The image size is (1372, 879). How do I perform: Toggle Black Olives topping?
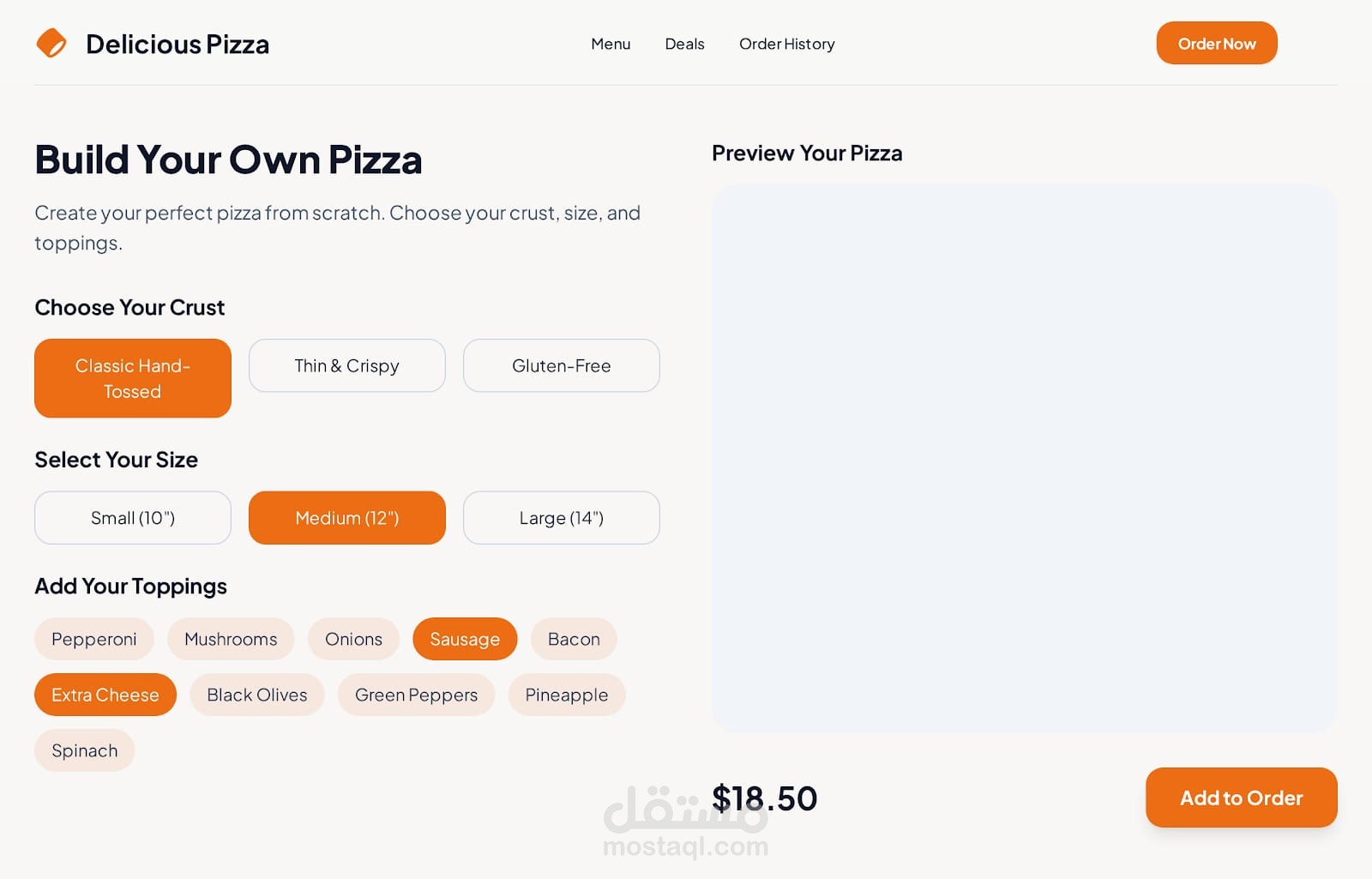coord(257,695)
